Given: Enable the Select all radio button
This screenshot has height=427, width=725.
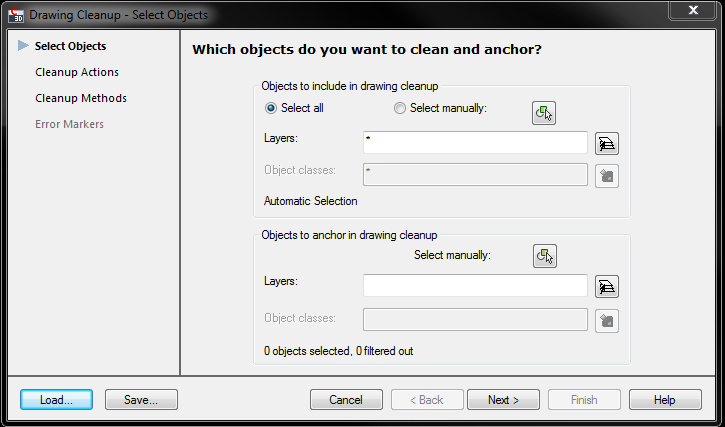Looking at the screenshot, I should click(271, 108).
